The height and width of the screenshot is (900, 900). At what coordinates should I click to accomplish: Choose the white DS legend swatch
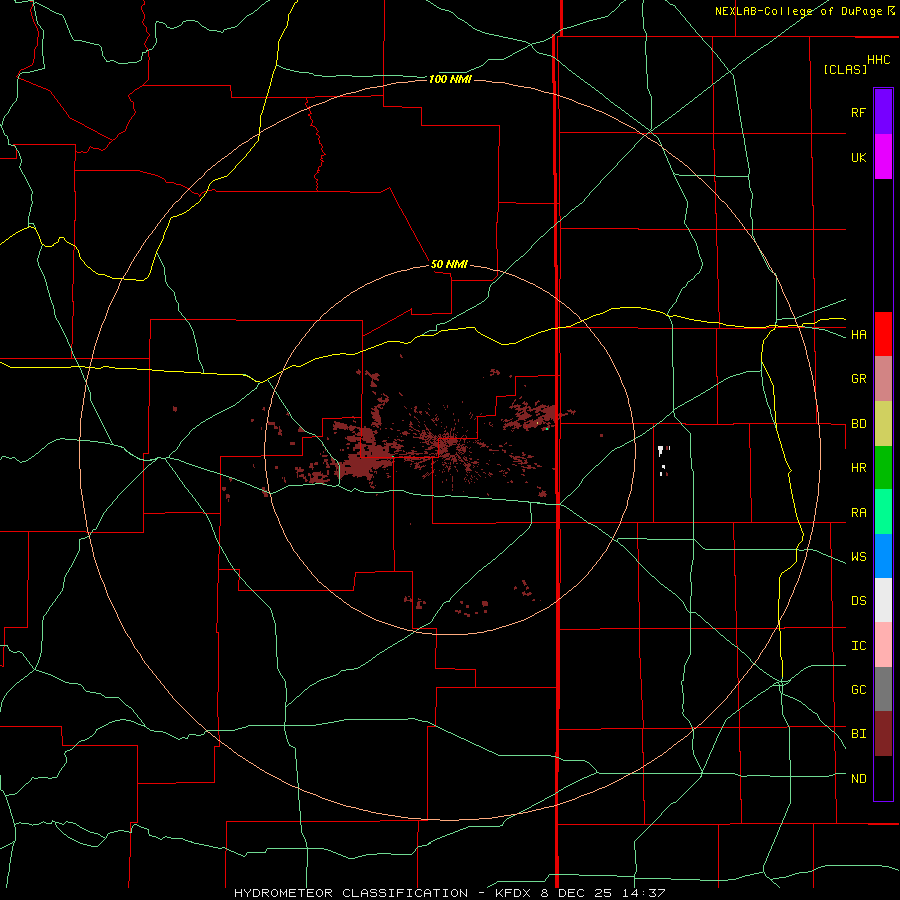click(x=883, y=600)
